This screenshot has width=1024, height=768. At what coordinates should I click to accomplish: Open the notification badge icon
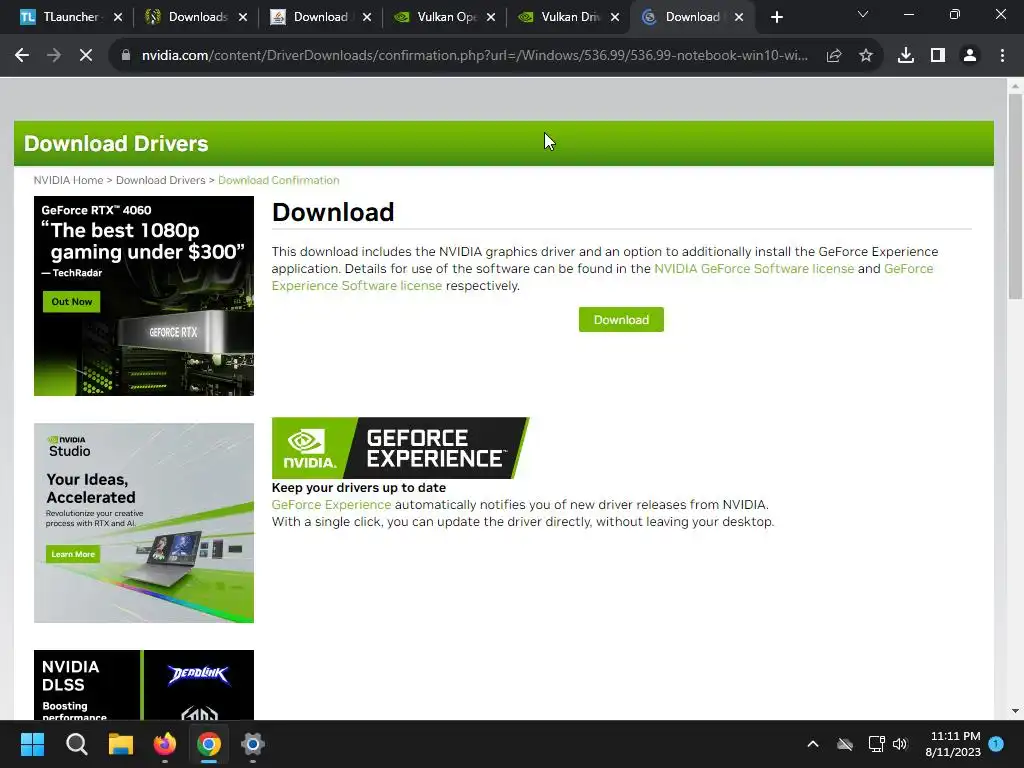point(996,744)
